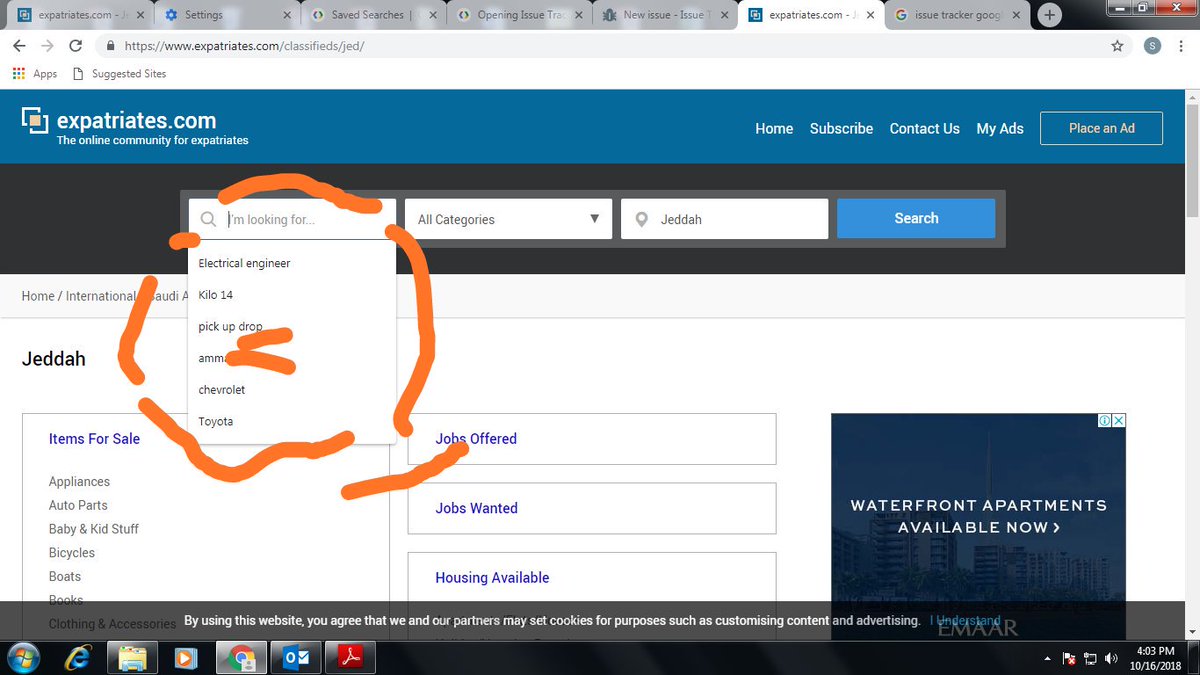Open the Contact Us navigation link
The image size is (1200, 675).
click(924, 129)
